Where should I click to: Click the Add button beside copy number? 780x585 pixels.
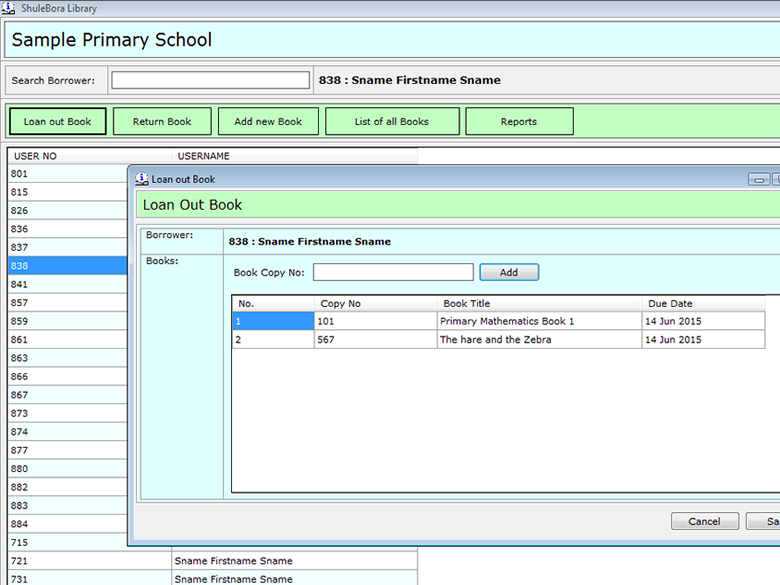click(509, 272)
